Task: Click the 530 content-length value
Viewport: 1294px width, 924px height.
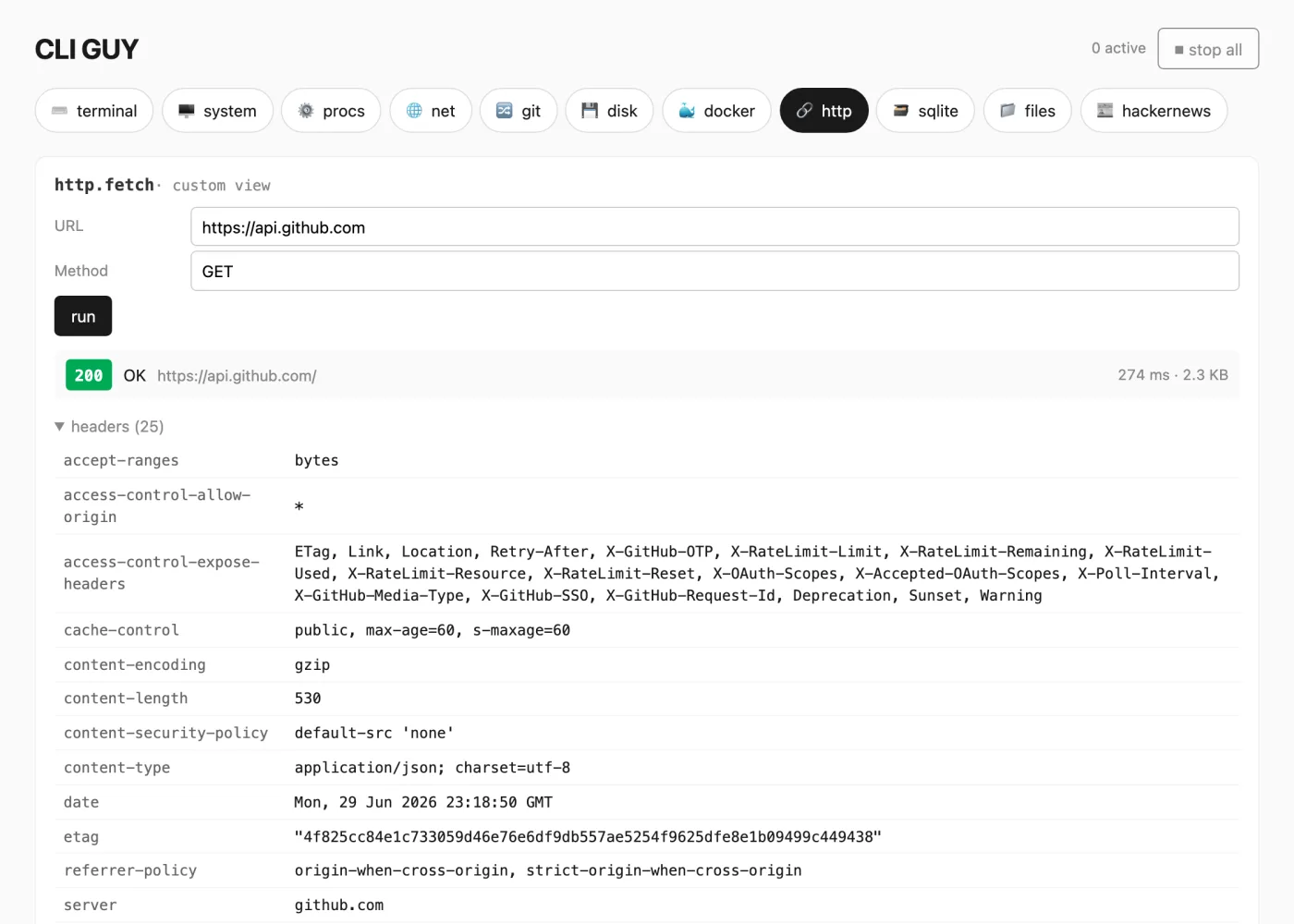Action: click(308, 699)
